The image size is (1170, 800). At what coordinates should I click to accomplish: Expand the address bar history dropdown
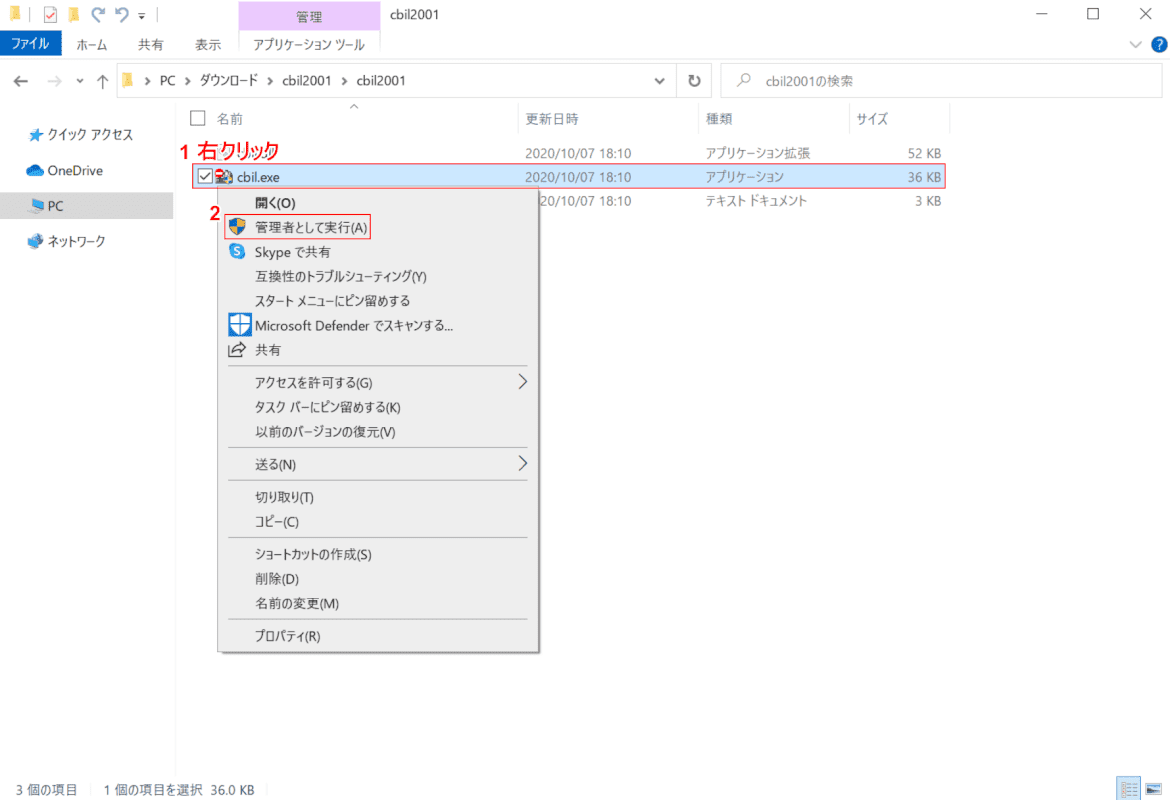click(660, 81)
